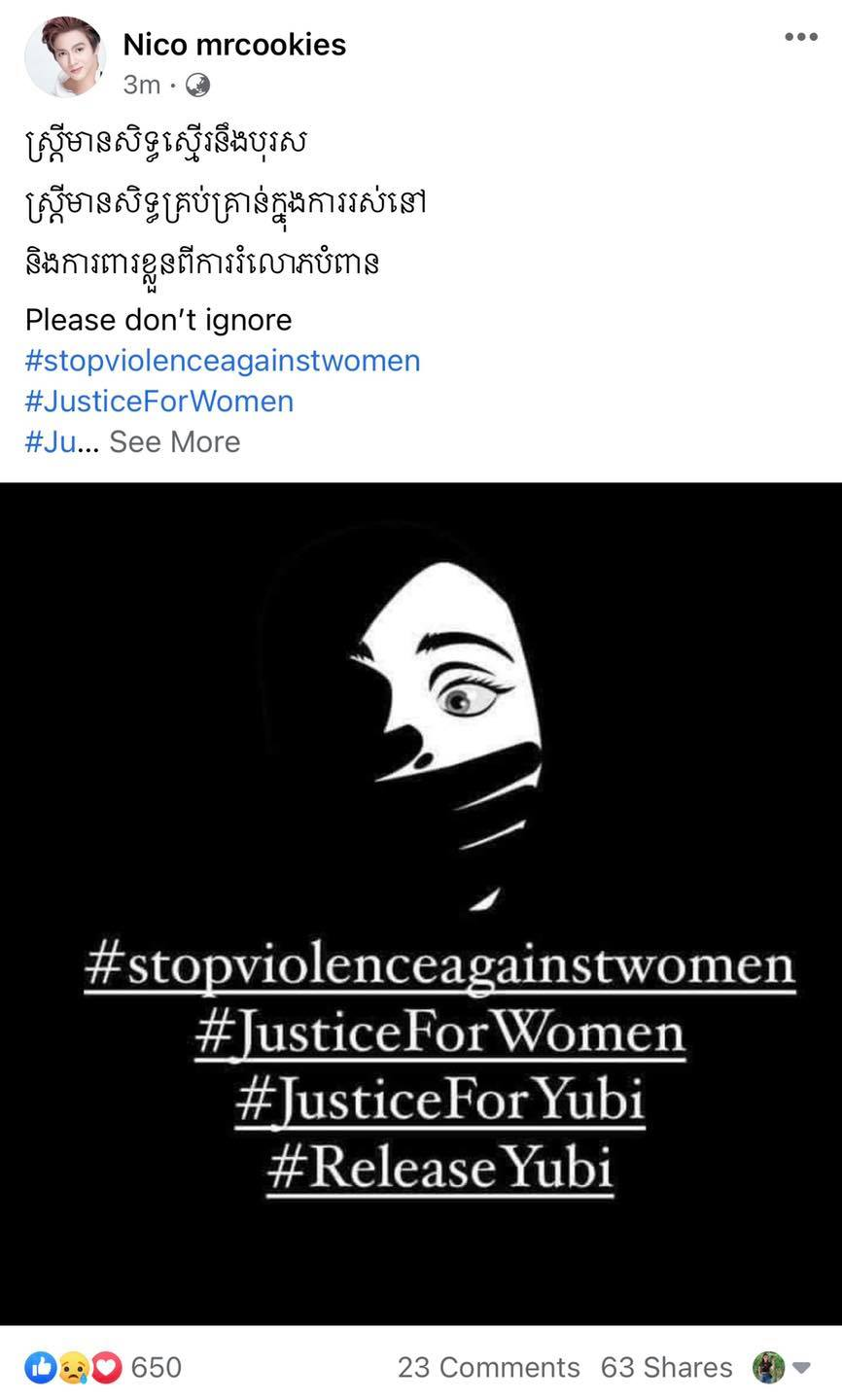Image resolution: width=842 pixels, height=1400 pixels.
Task: Open the three-dot post options menu
Action: pos(801,37)
